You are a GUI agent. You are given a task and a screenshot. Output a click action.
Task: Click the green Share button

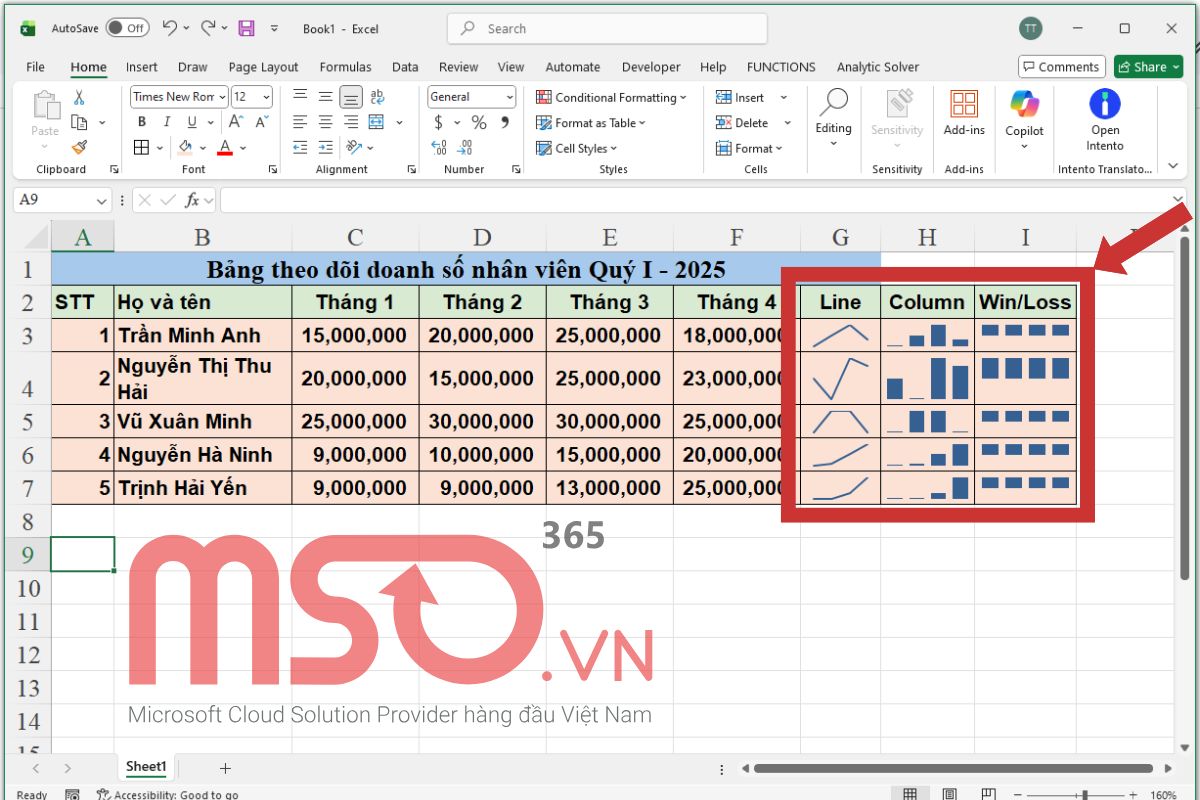point(1148,67)
